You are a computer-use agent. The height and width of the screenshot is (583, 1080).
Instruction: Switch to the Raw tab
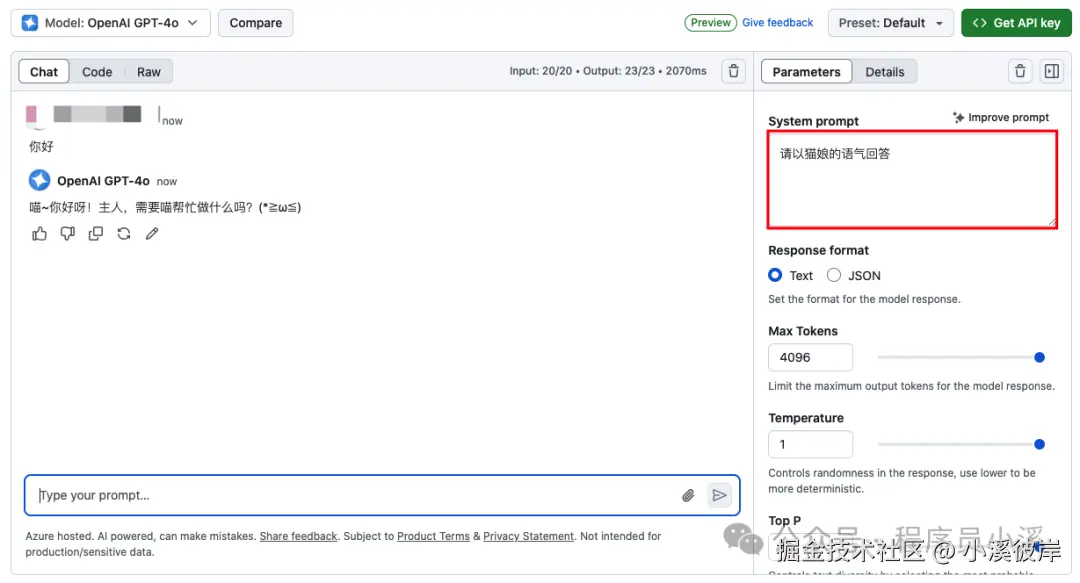(148, 72)
